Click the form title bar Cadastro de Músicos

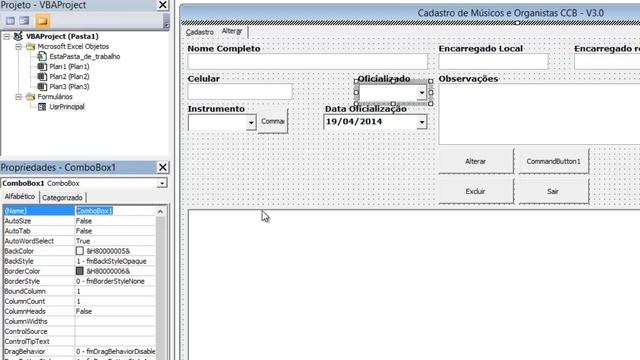point(410,13)
